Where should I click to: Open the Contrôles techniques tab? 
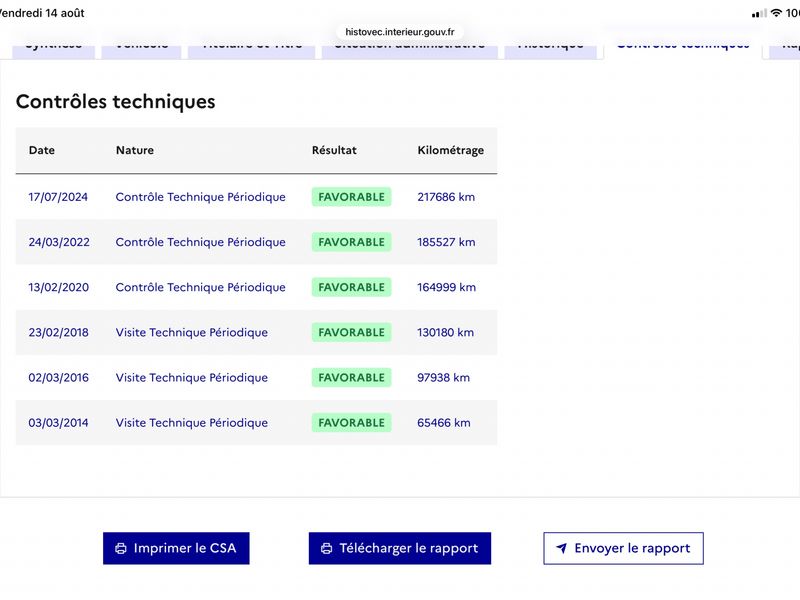[683, 47]
